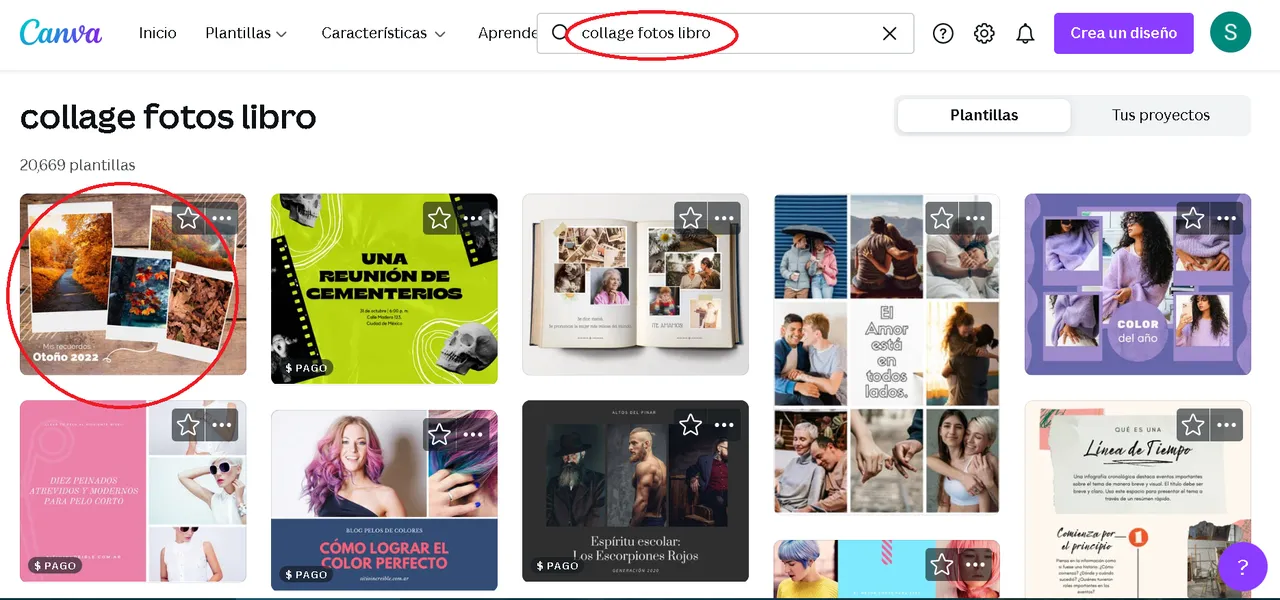The height and width of the screenshot is (600, 1280).
Task: Open more options on Espíritu escolar template
Action: [724, 425]
